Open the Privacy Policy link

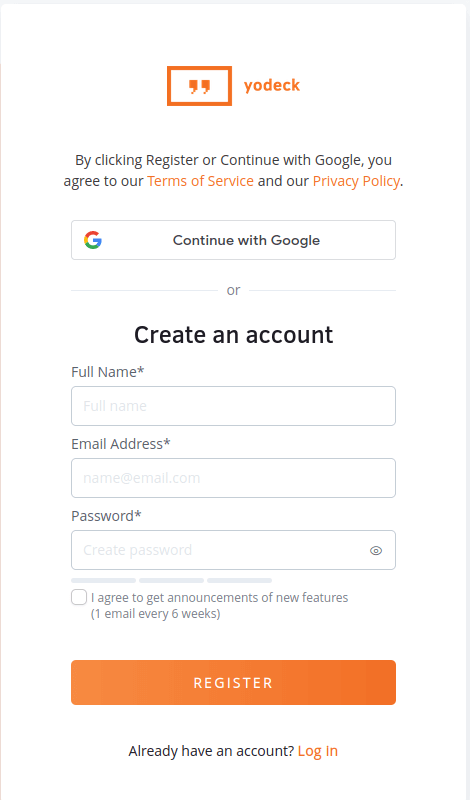[356, 181]
